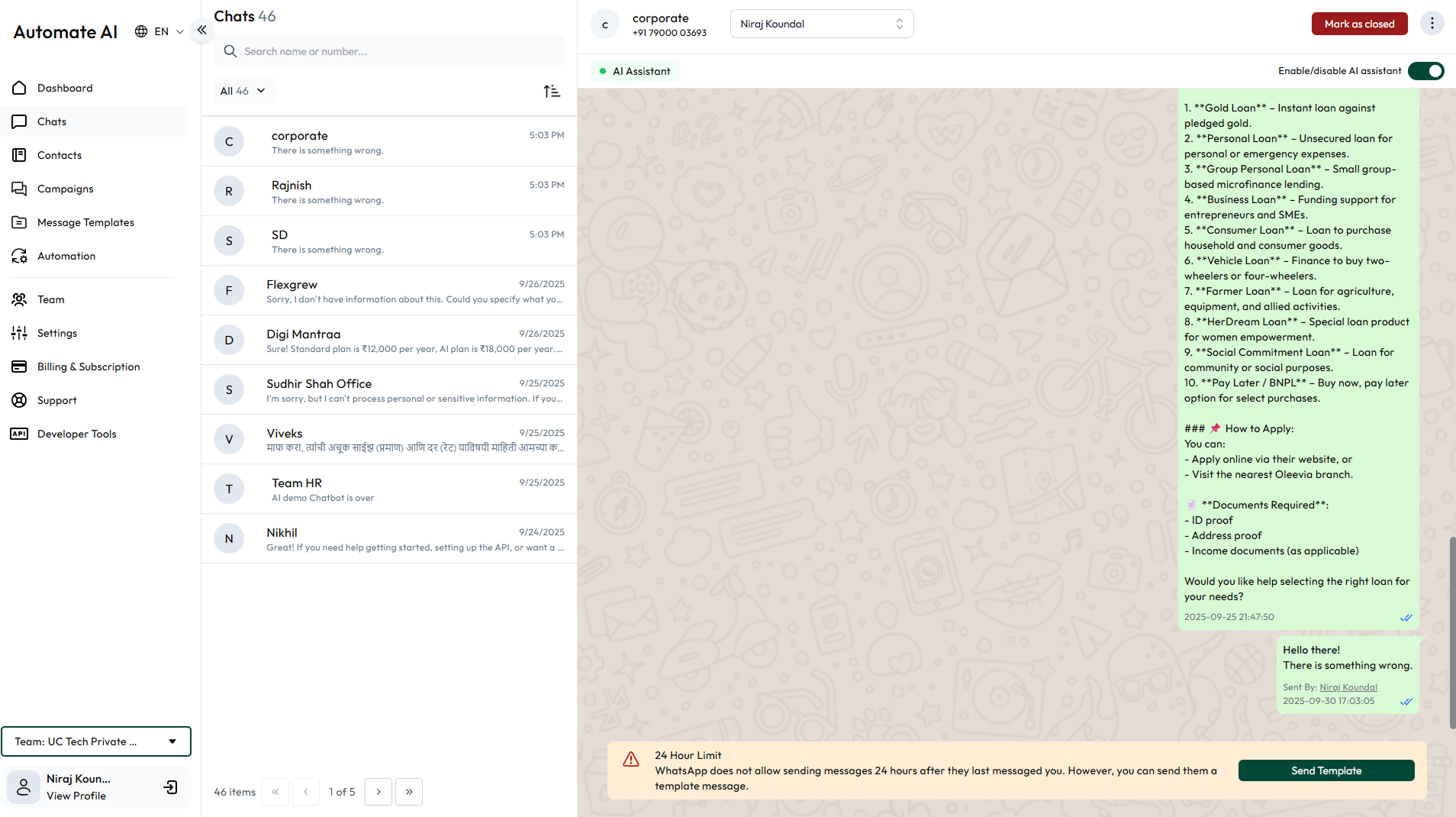Open Developer Tools from the sidebar
The image size is (1456, 817).
76,434
